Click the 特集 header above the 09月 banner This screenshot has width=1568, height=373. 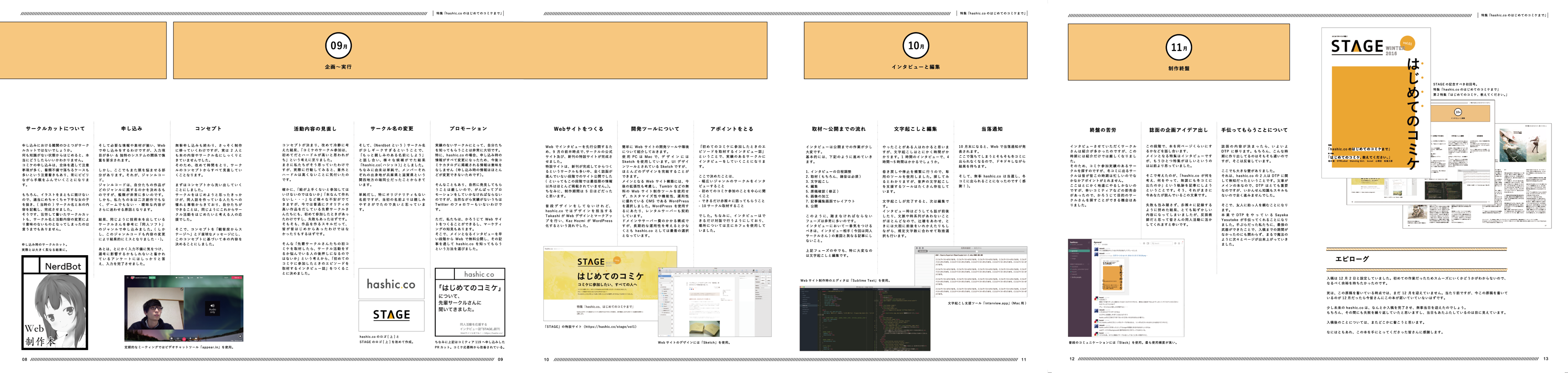[468, 13]
